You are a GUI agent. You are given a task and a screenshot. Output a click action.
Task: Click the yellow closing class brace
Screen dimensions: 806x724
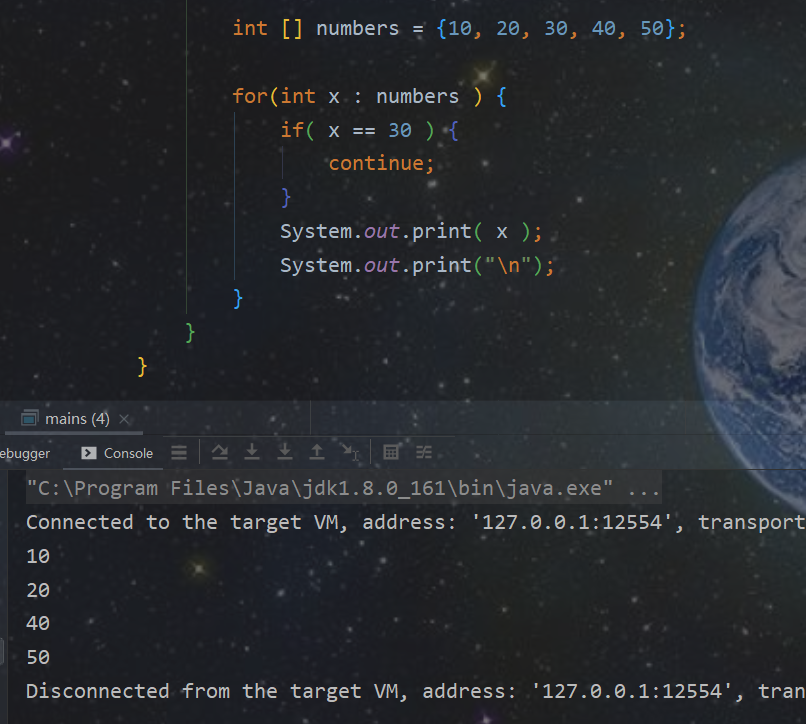pyautogui.click(x=142, y=367)
